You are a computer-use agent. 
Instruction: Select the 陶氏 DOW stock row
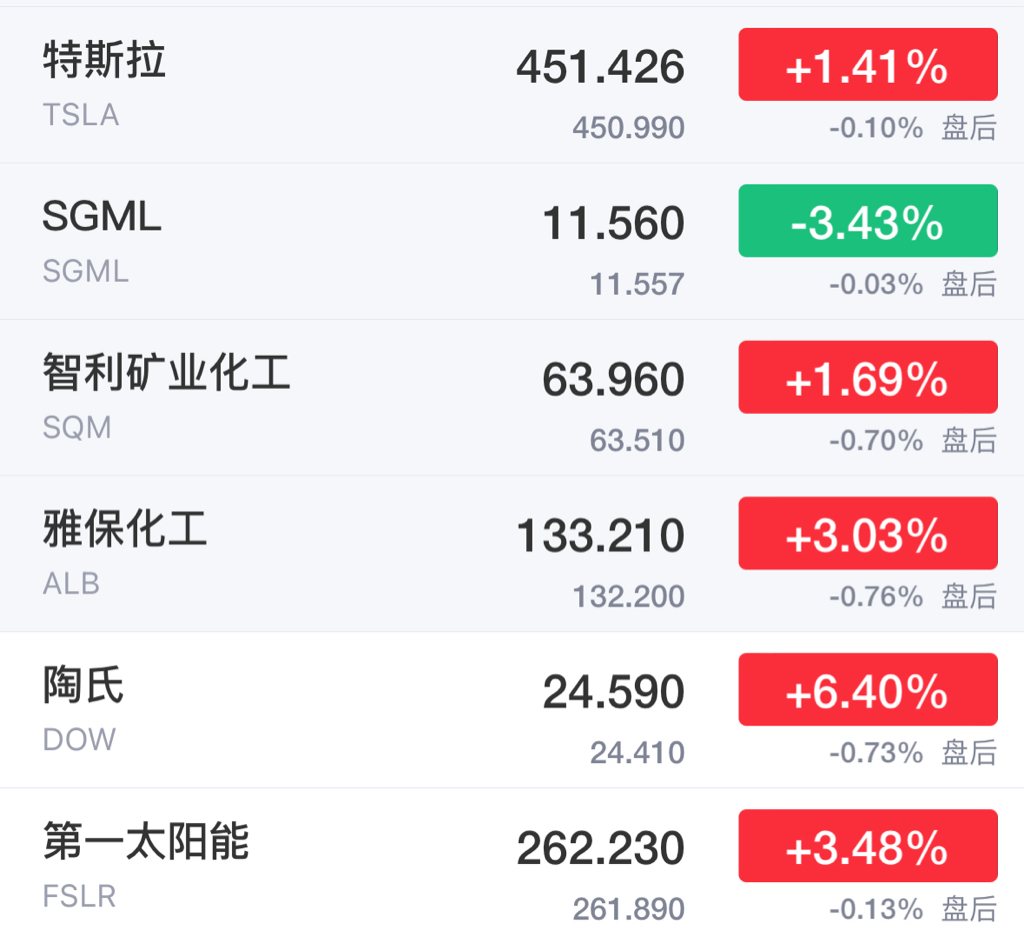512,710
